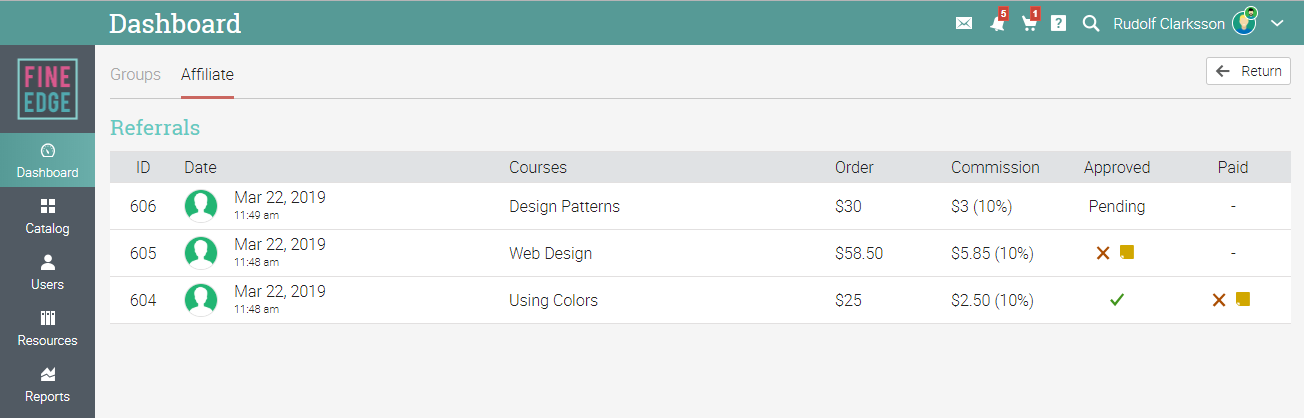Open the note icon for referral 605
This screenshot has height=418, width=1304.
click(1127, 252)
